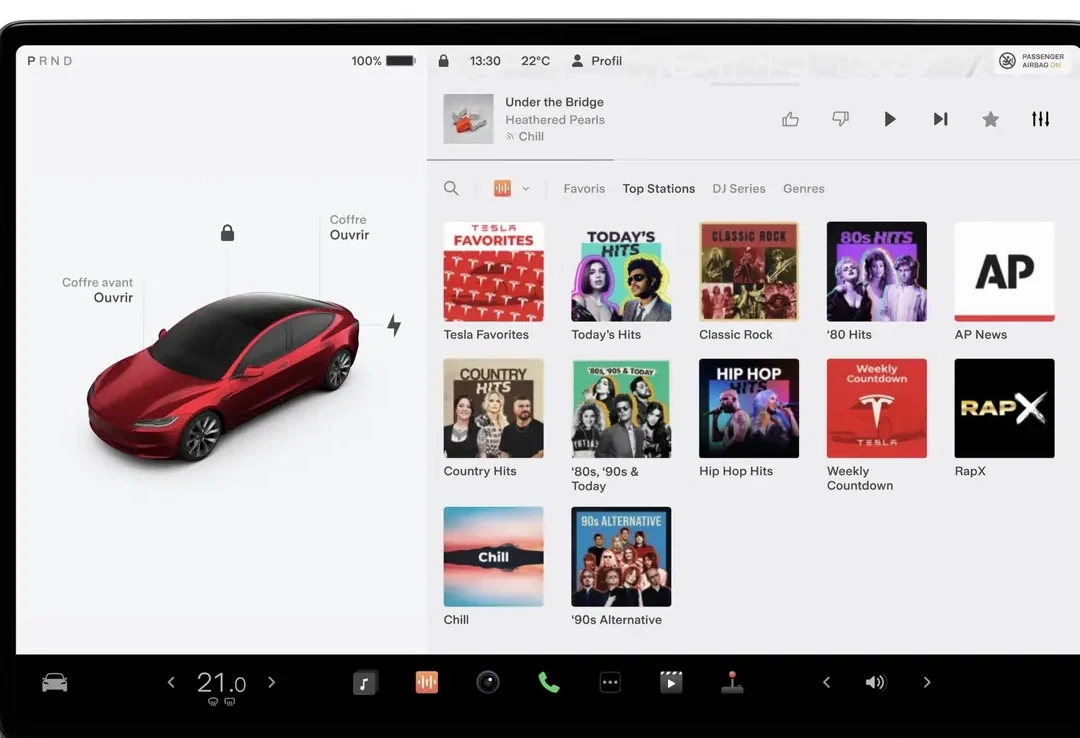Image resolution: width=1080 pixels, height=738 pixels.
Task: Open the '90s Alternative station
Action: [621, 557]
